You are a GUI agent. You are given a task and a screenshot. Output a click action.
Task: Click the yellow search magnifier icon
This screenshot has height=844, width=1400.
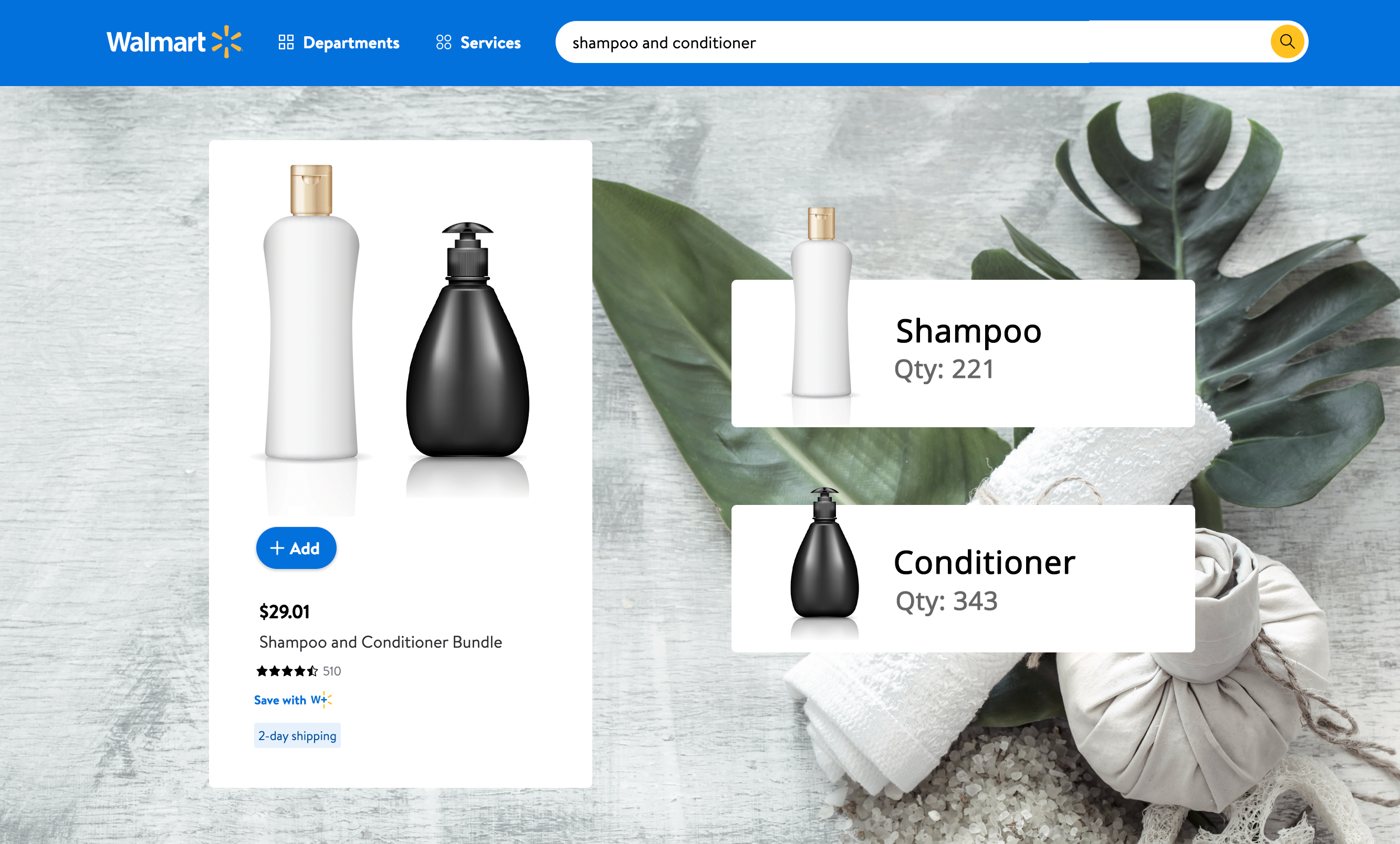[1287, 42]
